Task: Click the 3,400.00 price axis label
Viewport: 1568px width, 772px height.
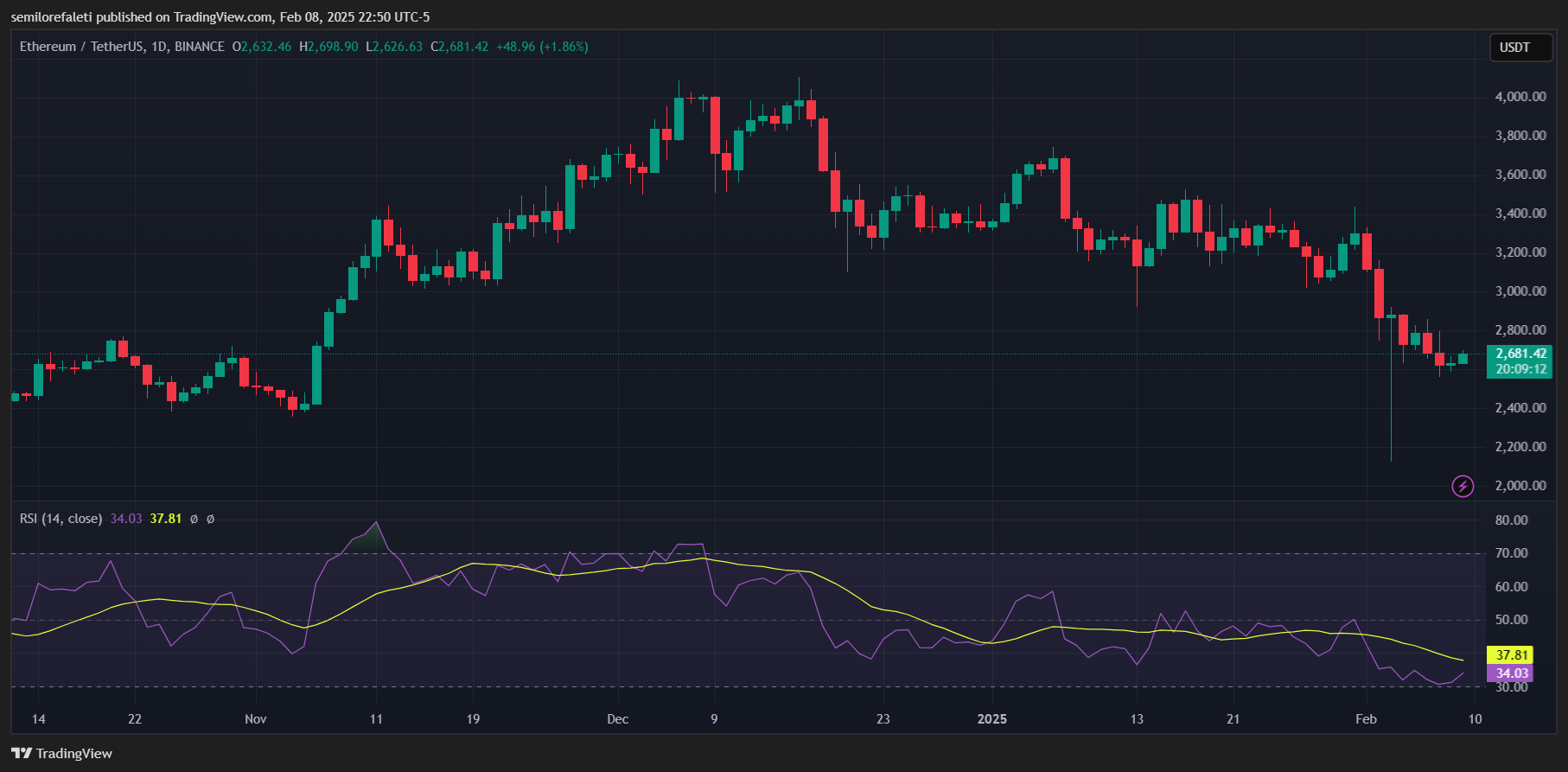Action: pos(1520,214)
